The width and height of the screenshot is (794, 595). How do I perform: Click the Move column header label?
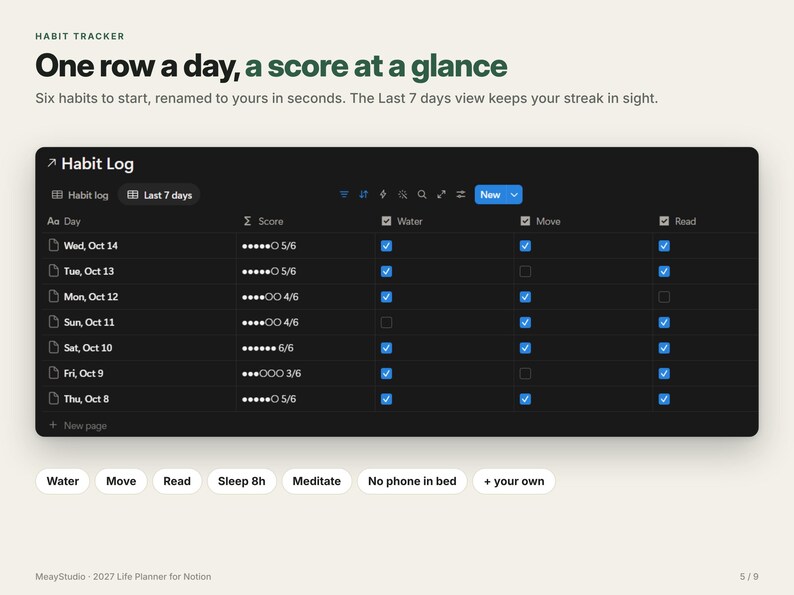point(548,221)
